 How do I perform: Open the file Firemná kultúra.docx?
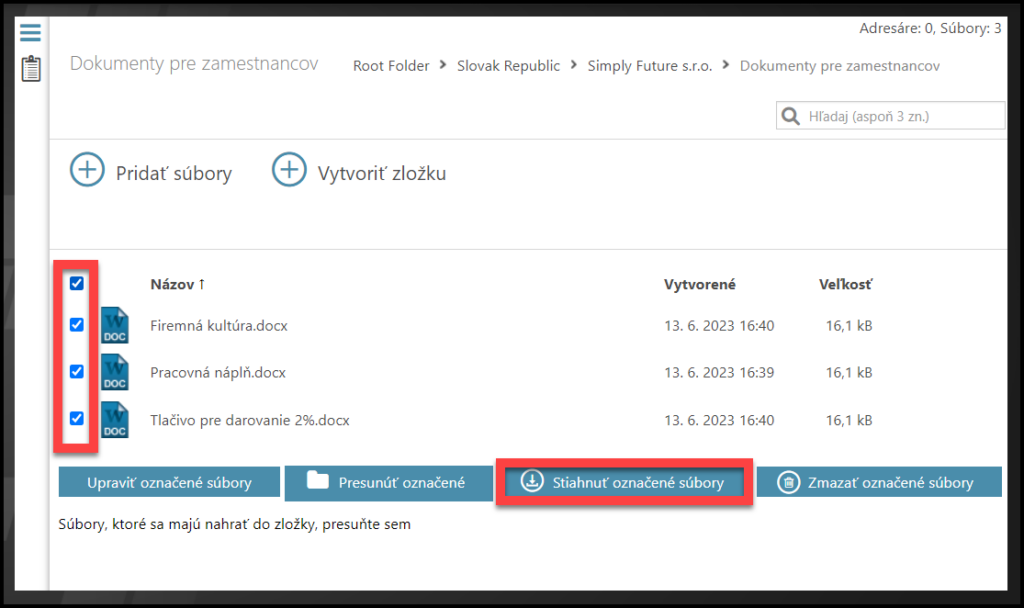pyautogui.click(x=219, y=326)
